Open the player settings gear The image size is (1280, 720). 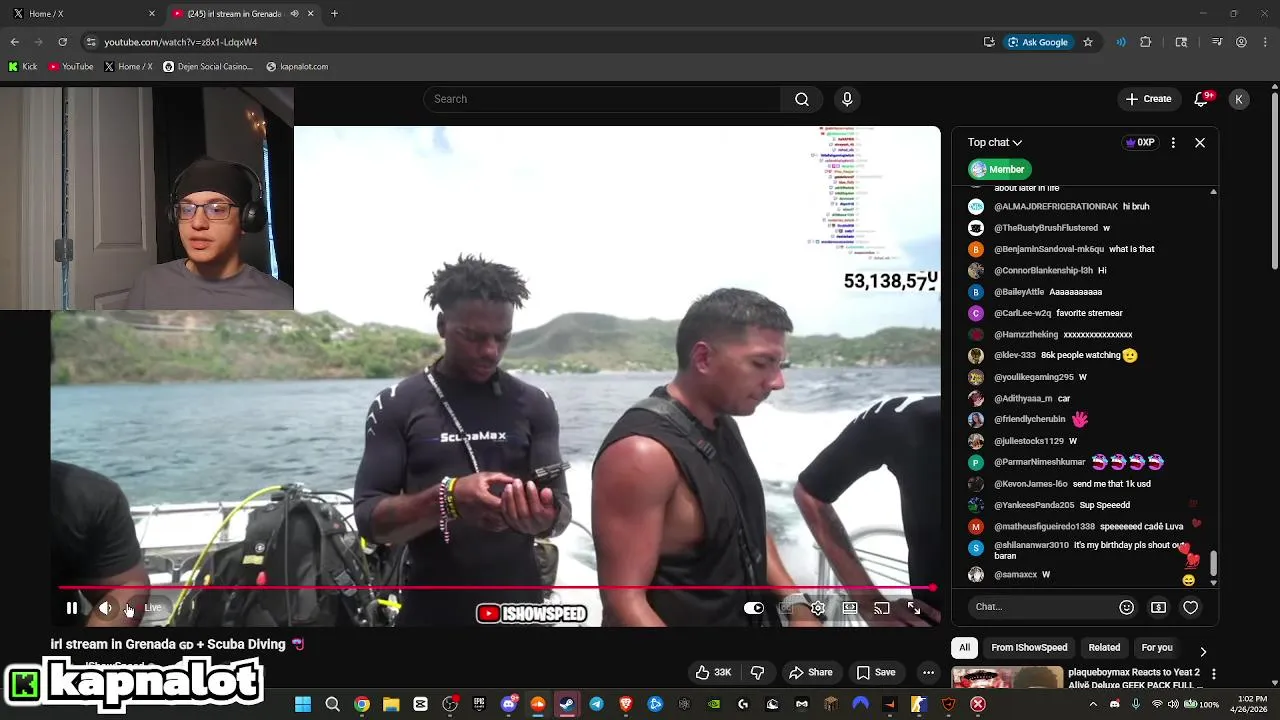point(818,608)
